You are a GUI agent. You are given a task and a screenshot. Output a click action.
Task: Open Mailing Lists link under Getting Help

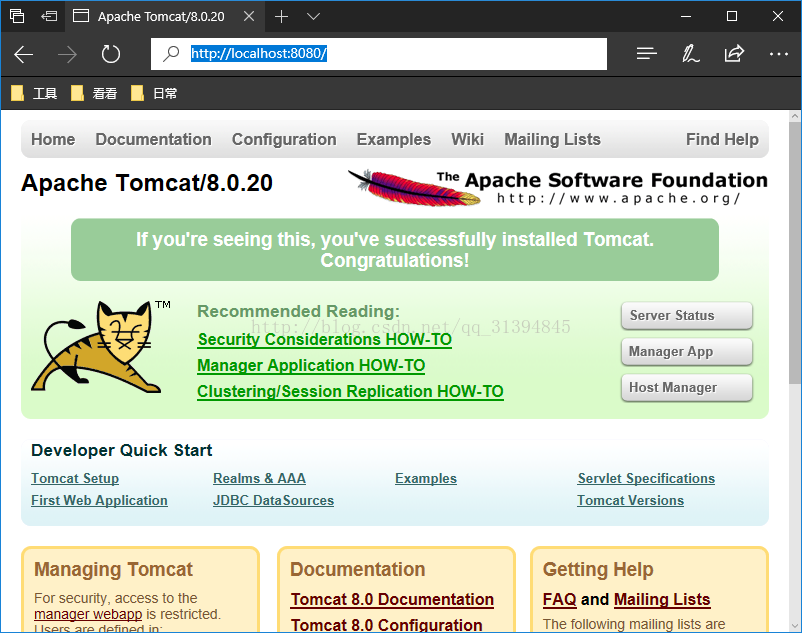tap(662, 599)
